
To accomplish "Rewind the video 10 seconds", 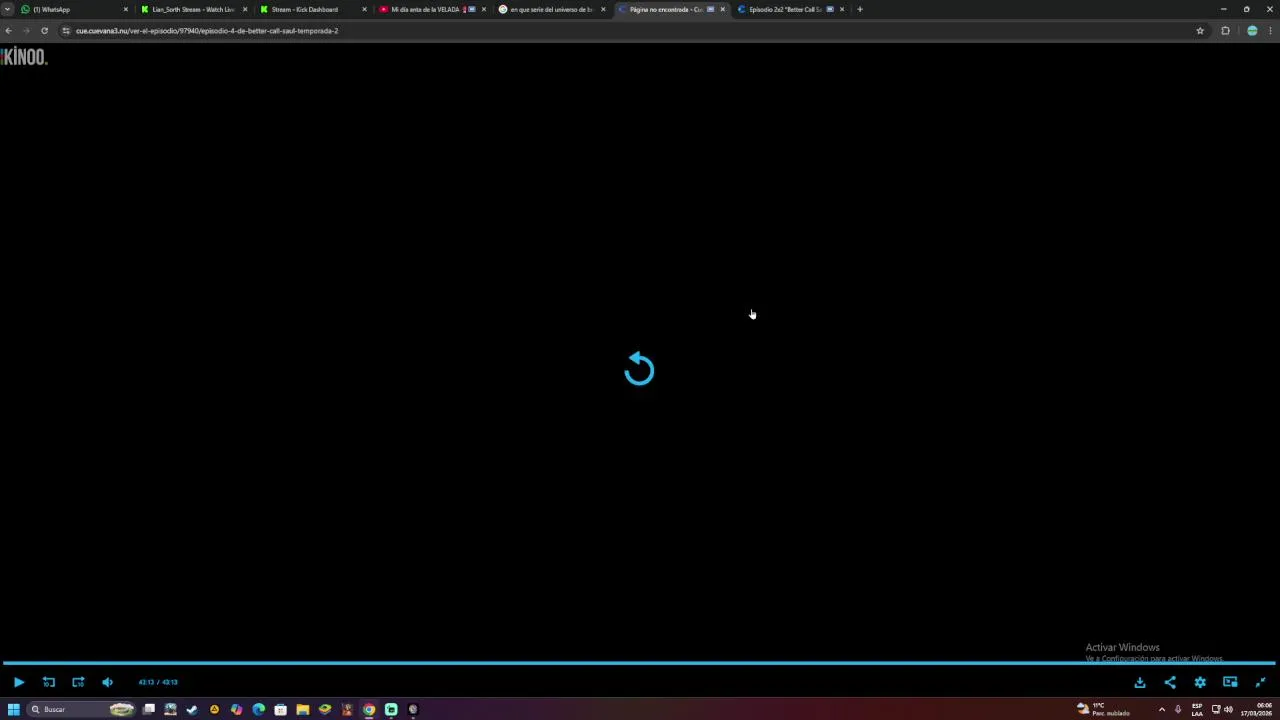I will coord(48,682).
